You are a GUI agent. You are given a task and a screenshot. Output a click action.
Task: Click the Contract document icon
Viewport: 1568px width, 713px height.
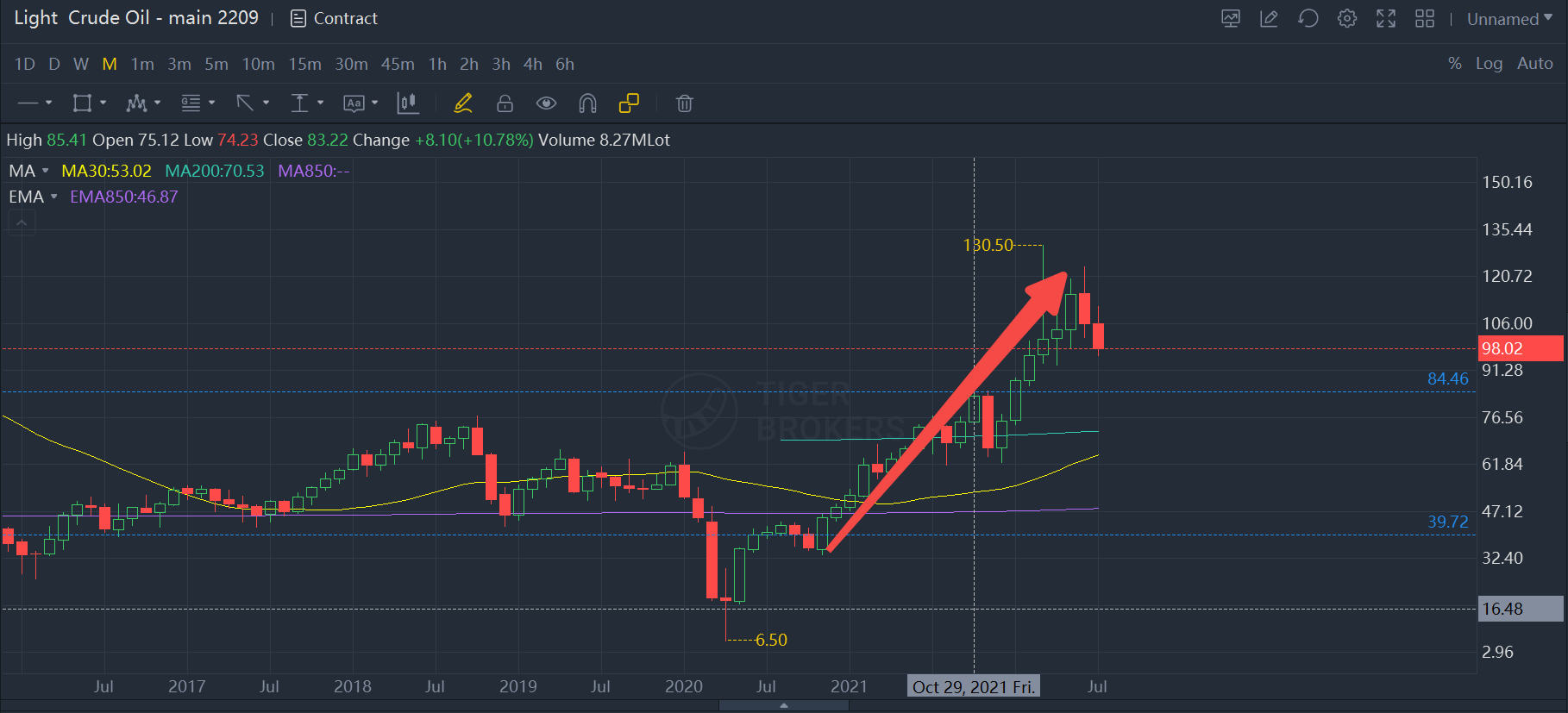pos(298,18)
